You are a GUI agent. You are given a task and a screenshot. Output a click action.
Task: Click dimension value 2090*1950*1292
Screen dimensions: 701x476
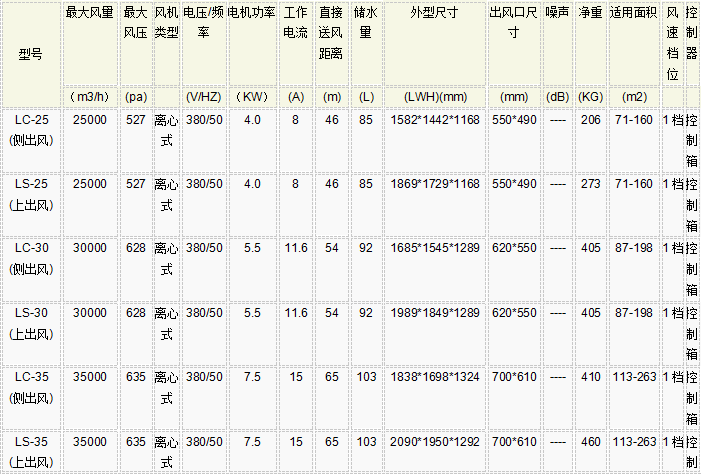435,441
